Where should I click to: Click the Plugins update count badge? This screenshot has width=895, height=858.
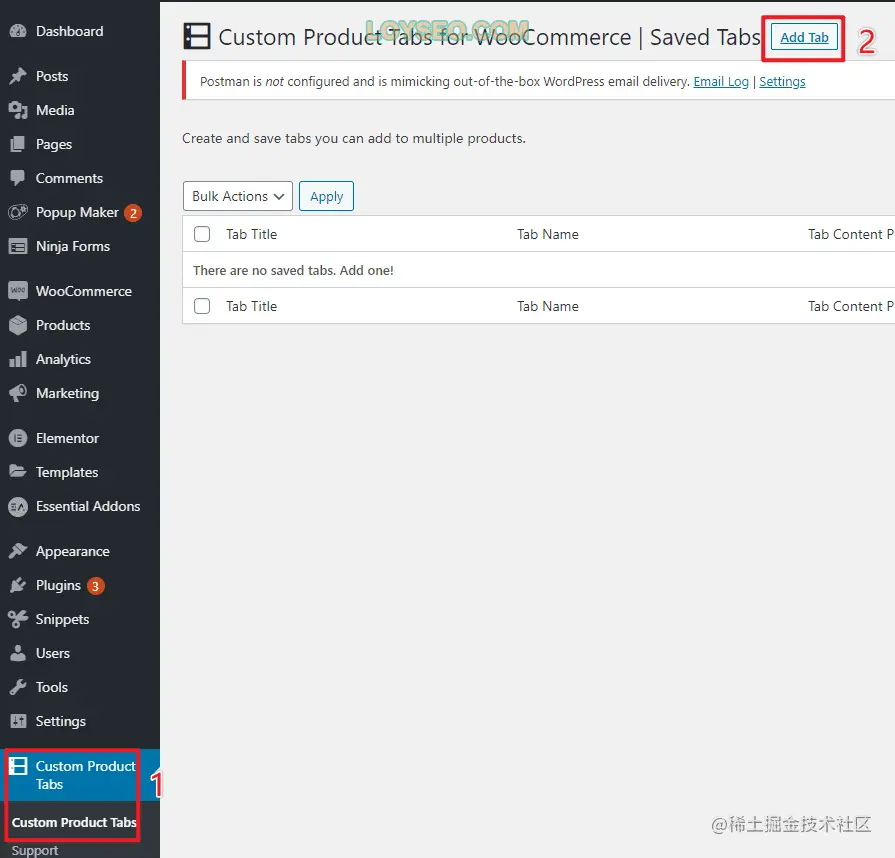pos(95,586)
